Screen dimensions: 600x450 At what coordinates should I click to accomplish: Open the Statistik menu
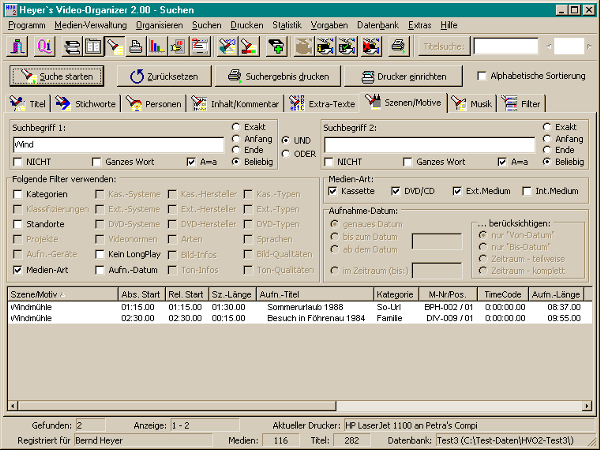point(286,22)
